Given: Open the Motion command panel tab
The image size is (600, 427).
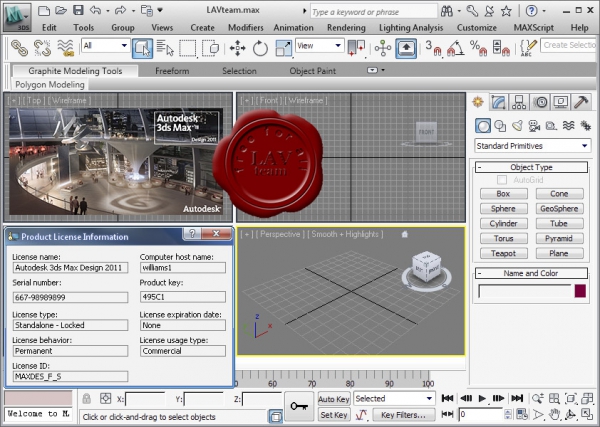Looking at the screenshot, I should pos(540,102).
